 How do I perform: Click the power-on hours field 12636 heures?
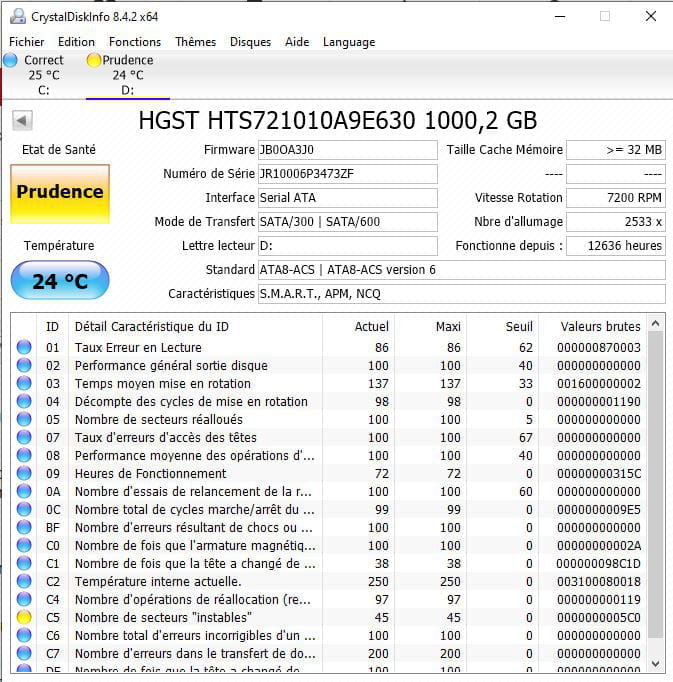click(x=616, y=246)
